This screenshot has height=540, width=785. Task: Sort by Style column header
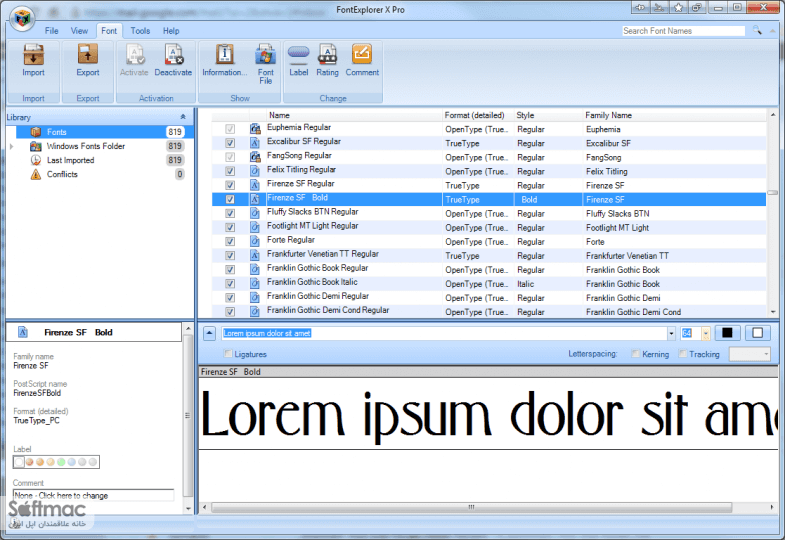coord(549,115)
